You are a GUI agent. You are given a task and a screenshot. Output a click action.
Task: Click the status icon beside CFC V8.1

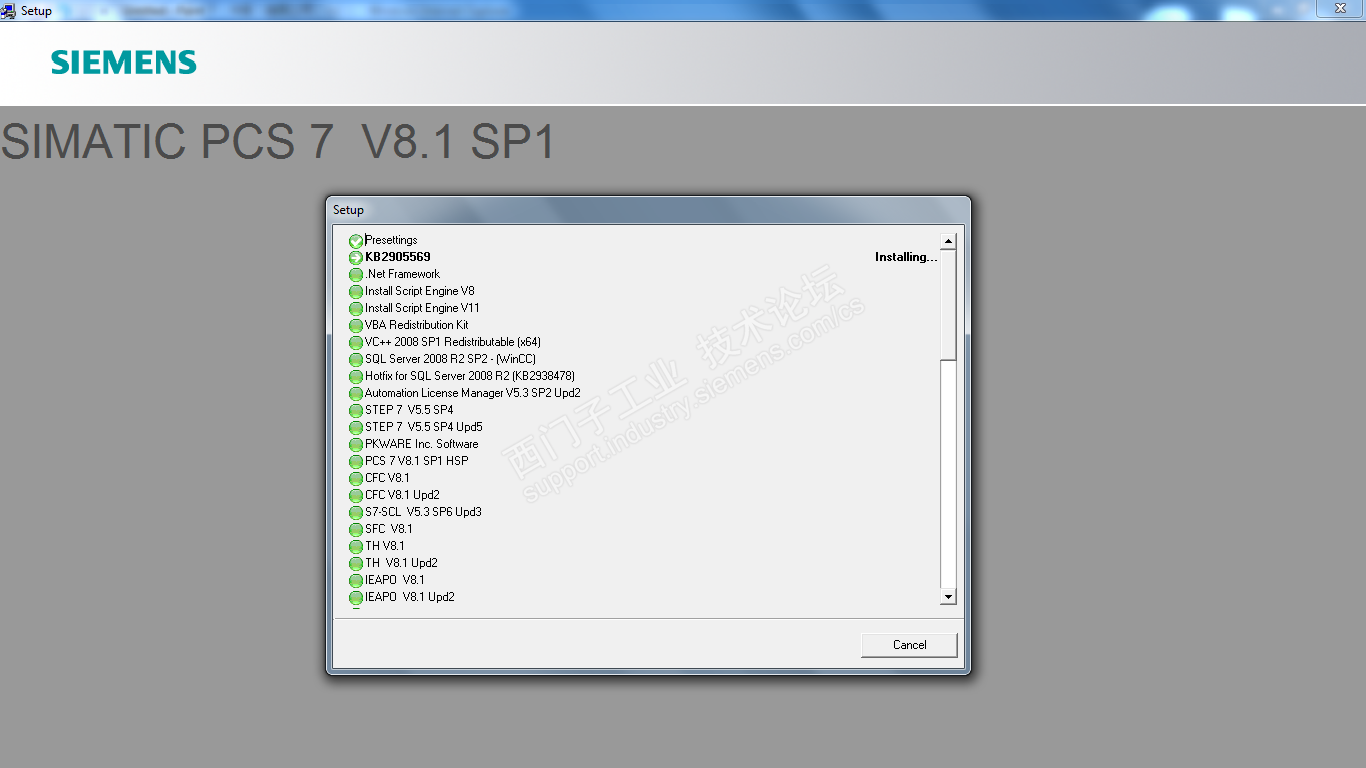[x=356, y=479]
